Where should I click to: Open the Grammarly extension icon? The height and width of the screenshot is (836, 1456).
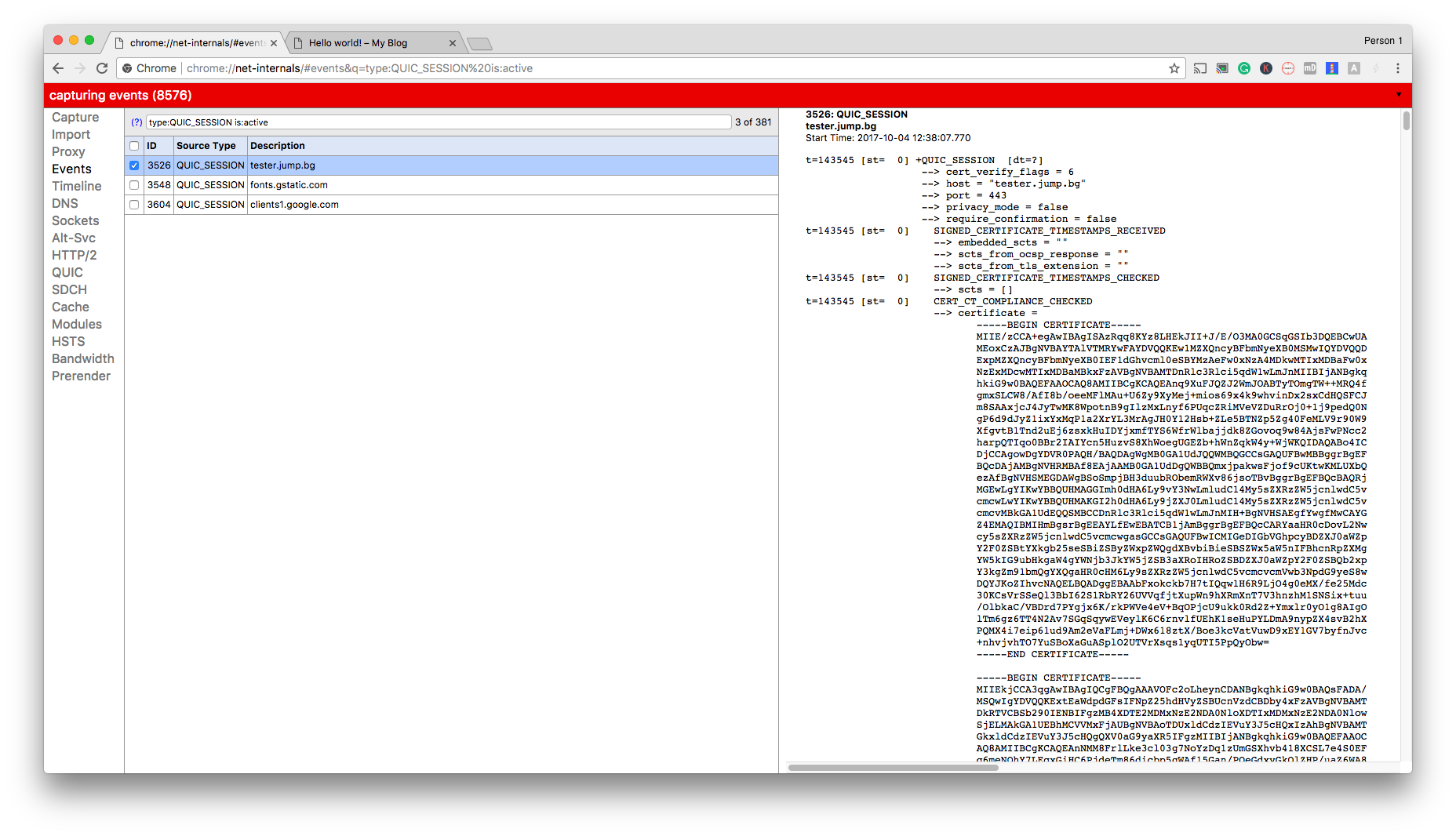[1244, 68]
